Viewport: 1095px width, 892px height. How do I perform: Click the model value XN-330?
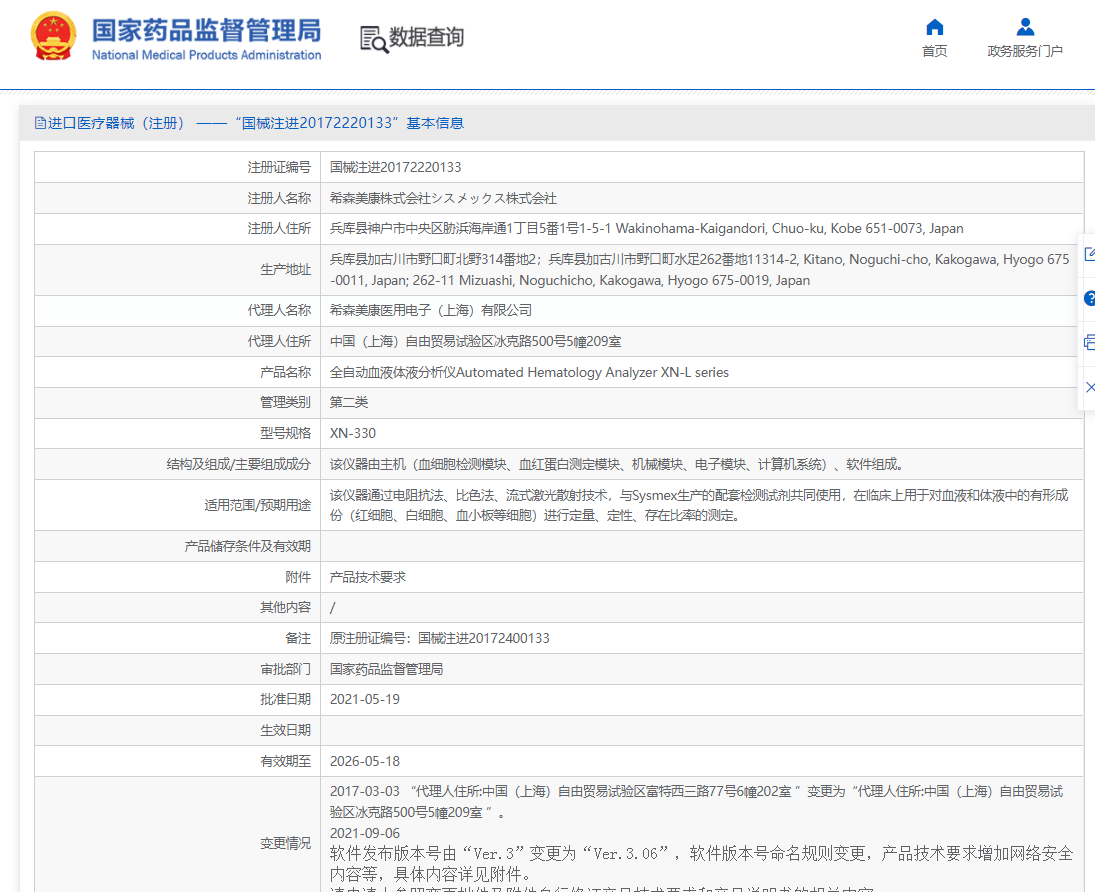tap(353, 433)
